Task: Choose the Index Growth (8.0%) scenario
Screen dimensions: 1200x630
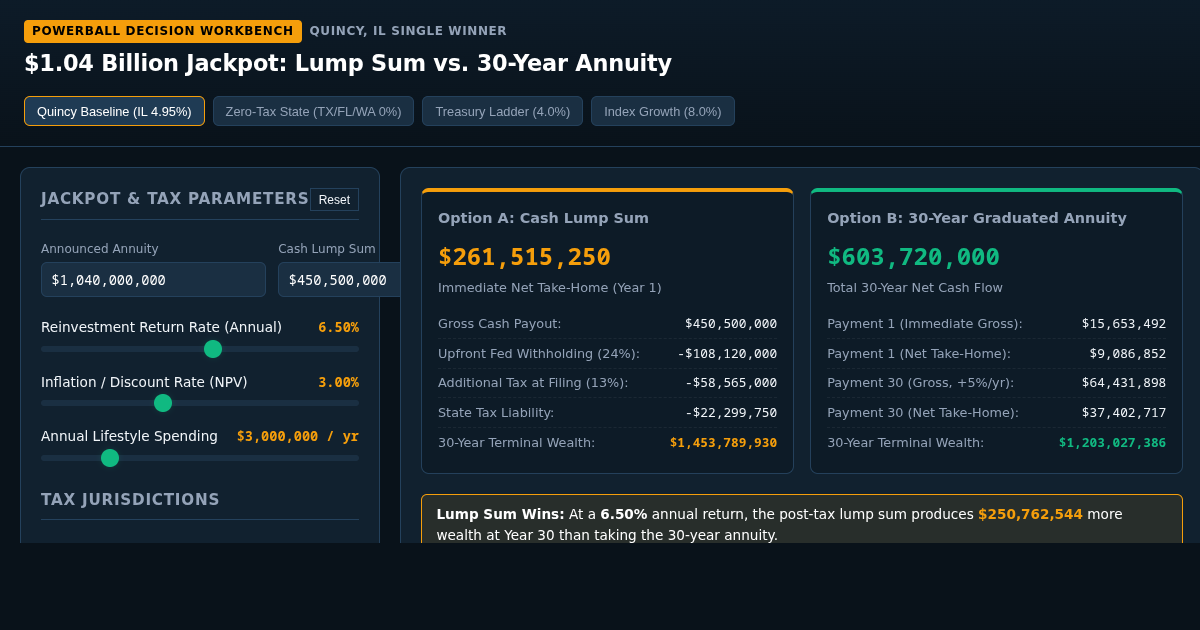Action: (x=663, y=111)
